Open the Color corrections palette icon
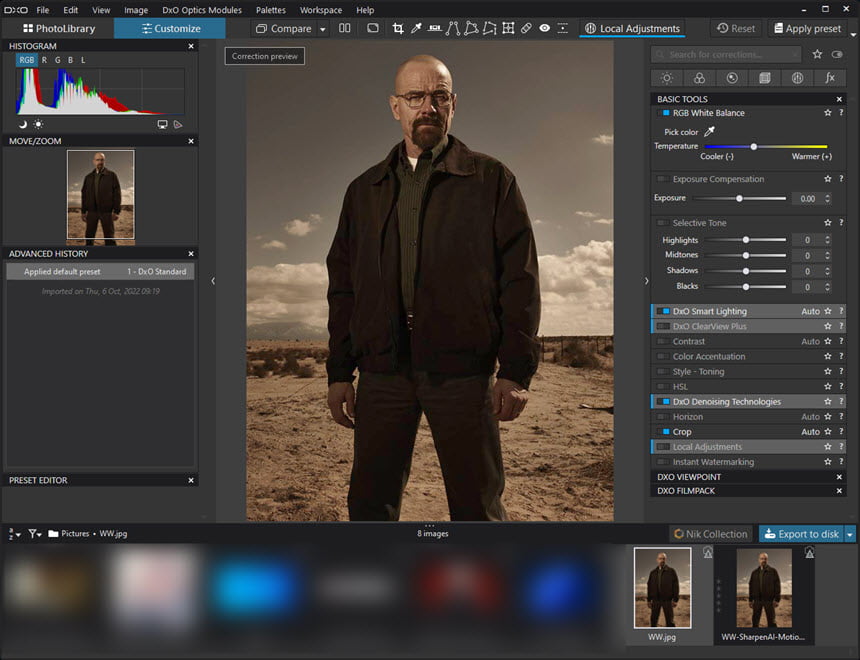Screen dimensions: 860x660 click(699, 78)
